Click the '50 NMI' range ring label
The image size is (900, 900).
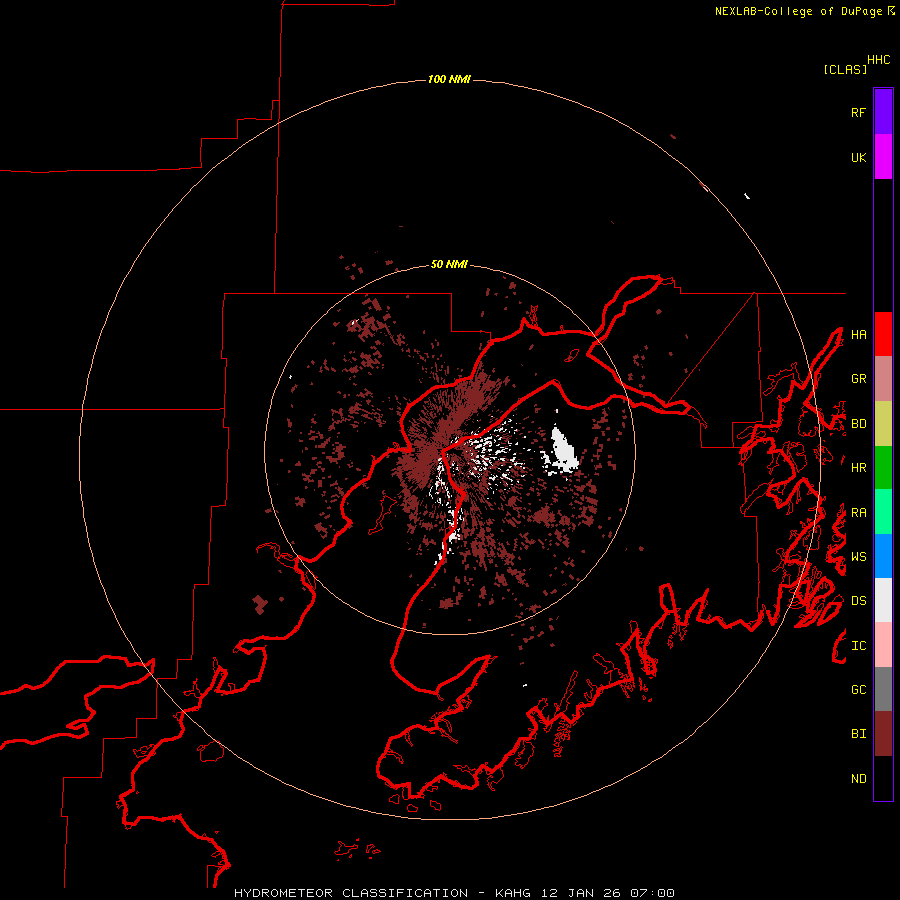(449, 265)
